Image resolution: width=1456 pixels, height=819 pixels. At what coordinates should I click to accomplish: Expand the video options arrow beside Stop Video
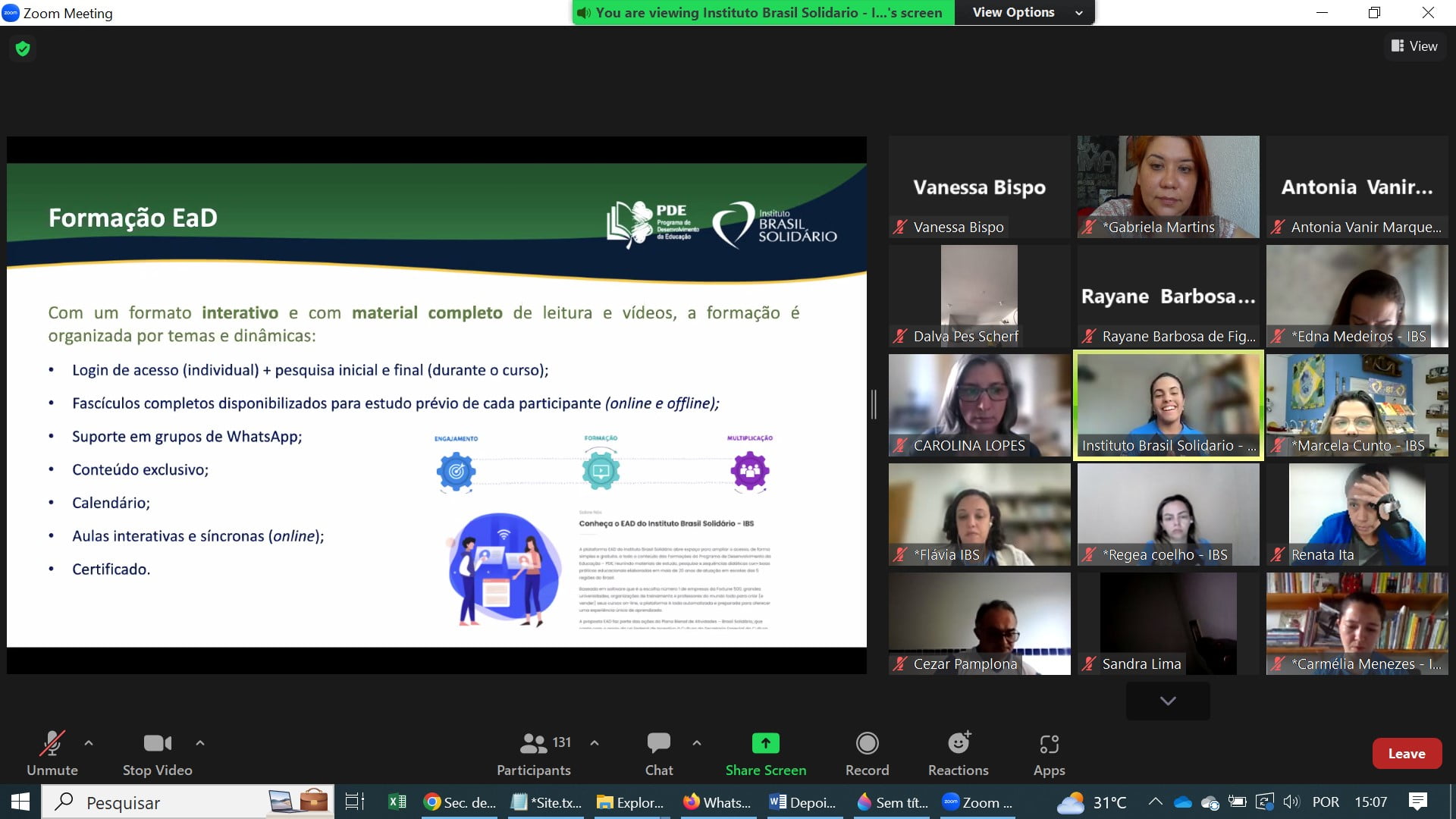pyautogui.click(x=200, y=743)
